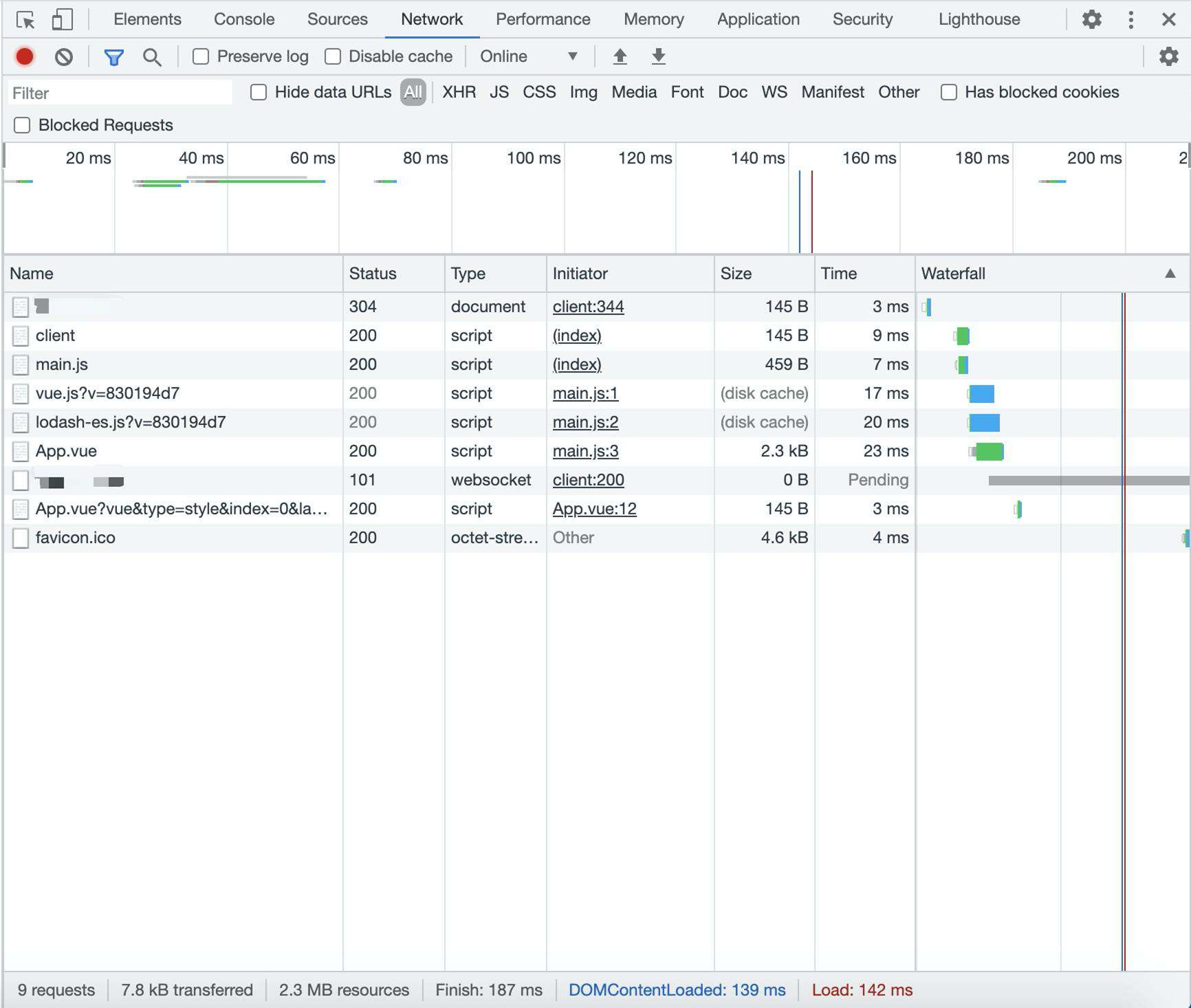Switch to the Sources tab
This screenshot has width=1191, height=1008.
(338, 19)
